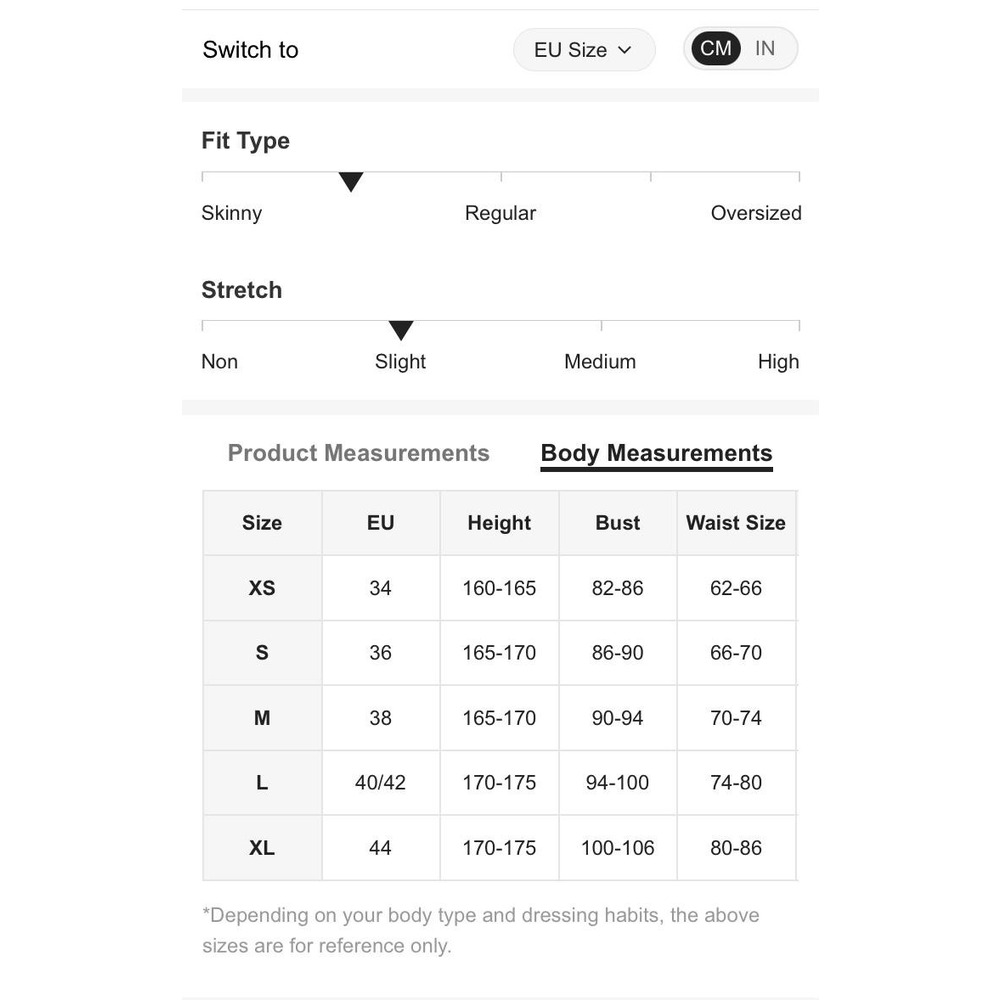Click the Stretch triangle marker
The image size is (1000, 1000).
tap(401, 331)
